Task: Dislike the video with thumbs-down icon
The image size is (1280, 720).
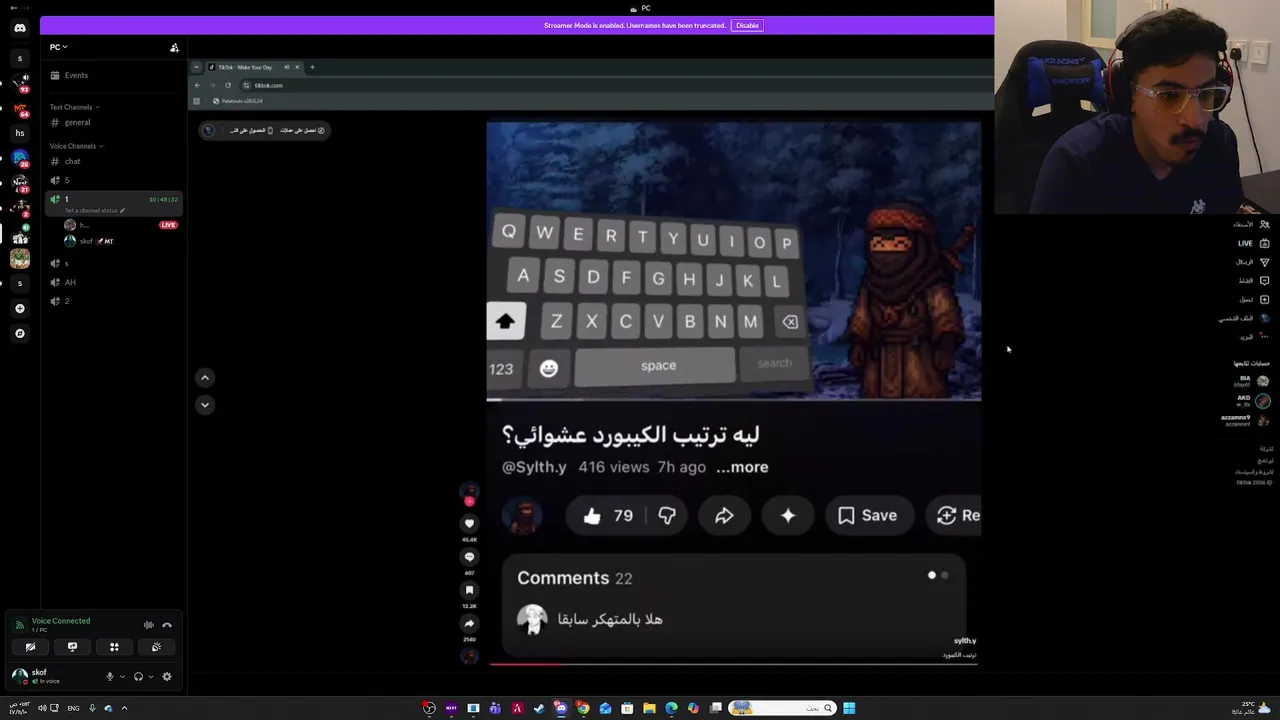Action: (667, 516)
